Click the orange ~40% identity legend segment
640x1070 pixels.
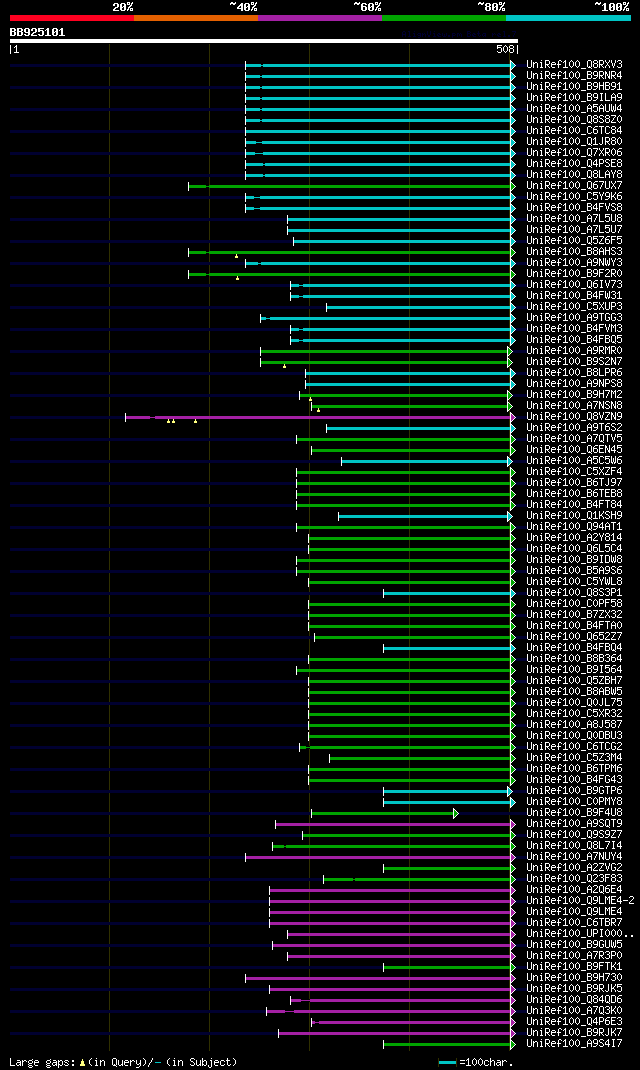196,17
